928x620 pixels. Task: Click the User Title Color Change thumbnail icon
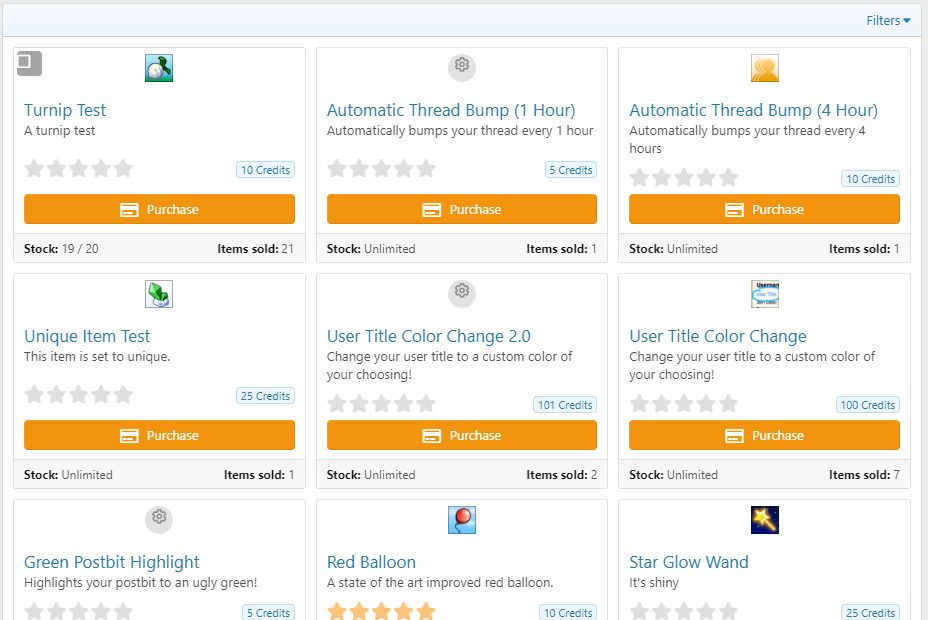tap(765, 294)
